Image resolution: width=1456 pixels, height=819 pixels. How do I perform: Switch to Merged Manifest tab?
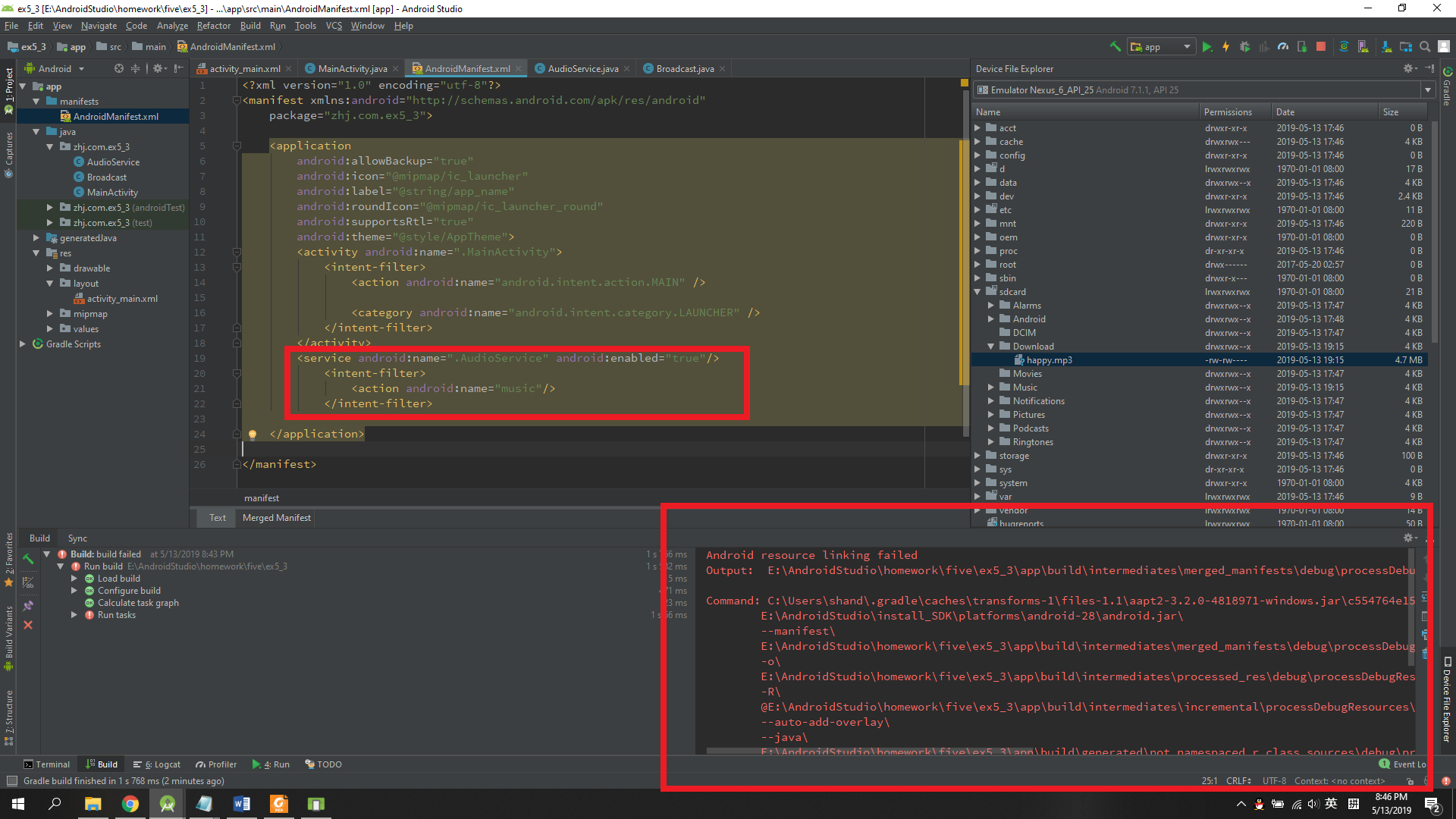pos(276,518)
